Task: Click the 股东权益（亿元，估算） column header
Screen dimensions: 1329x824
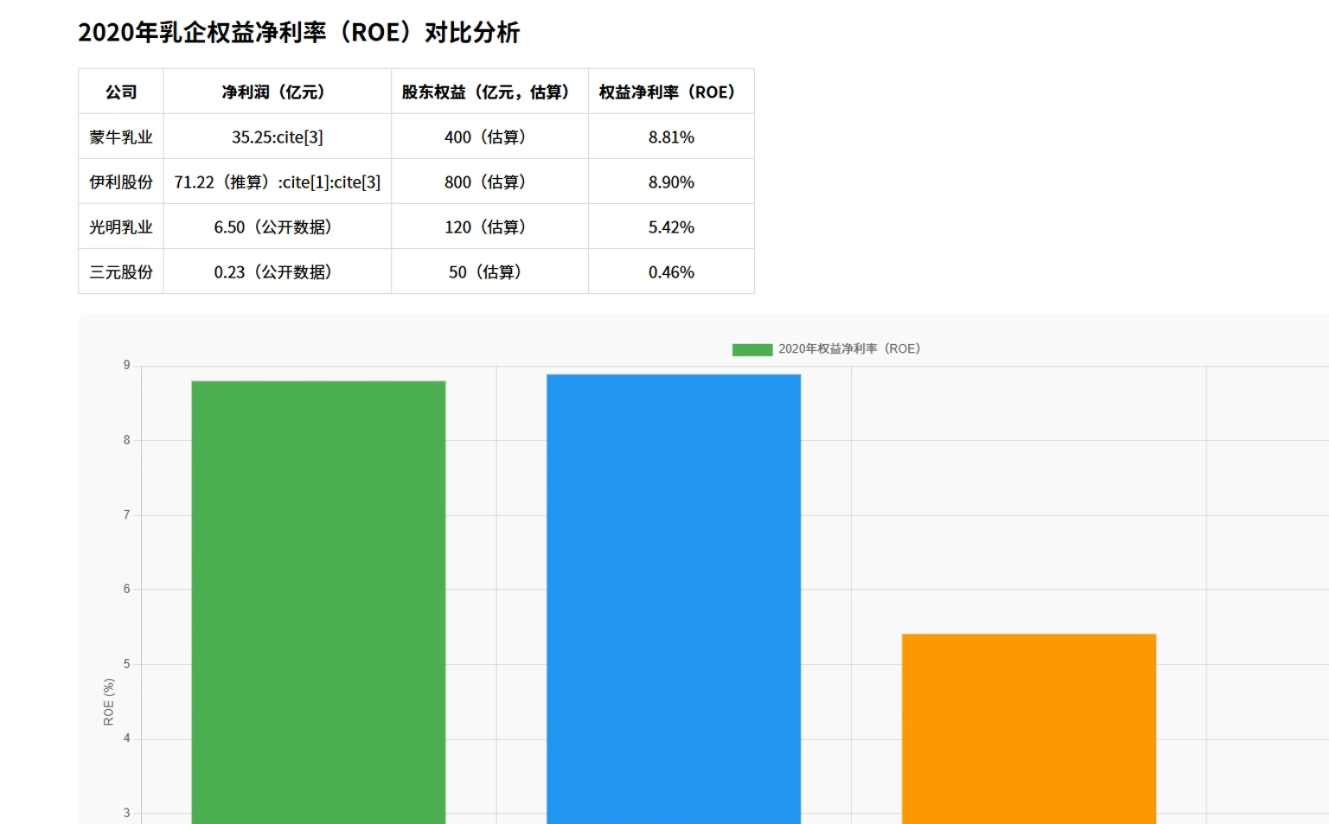Action: tap(490, 92)
